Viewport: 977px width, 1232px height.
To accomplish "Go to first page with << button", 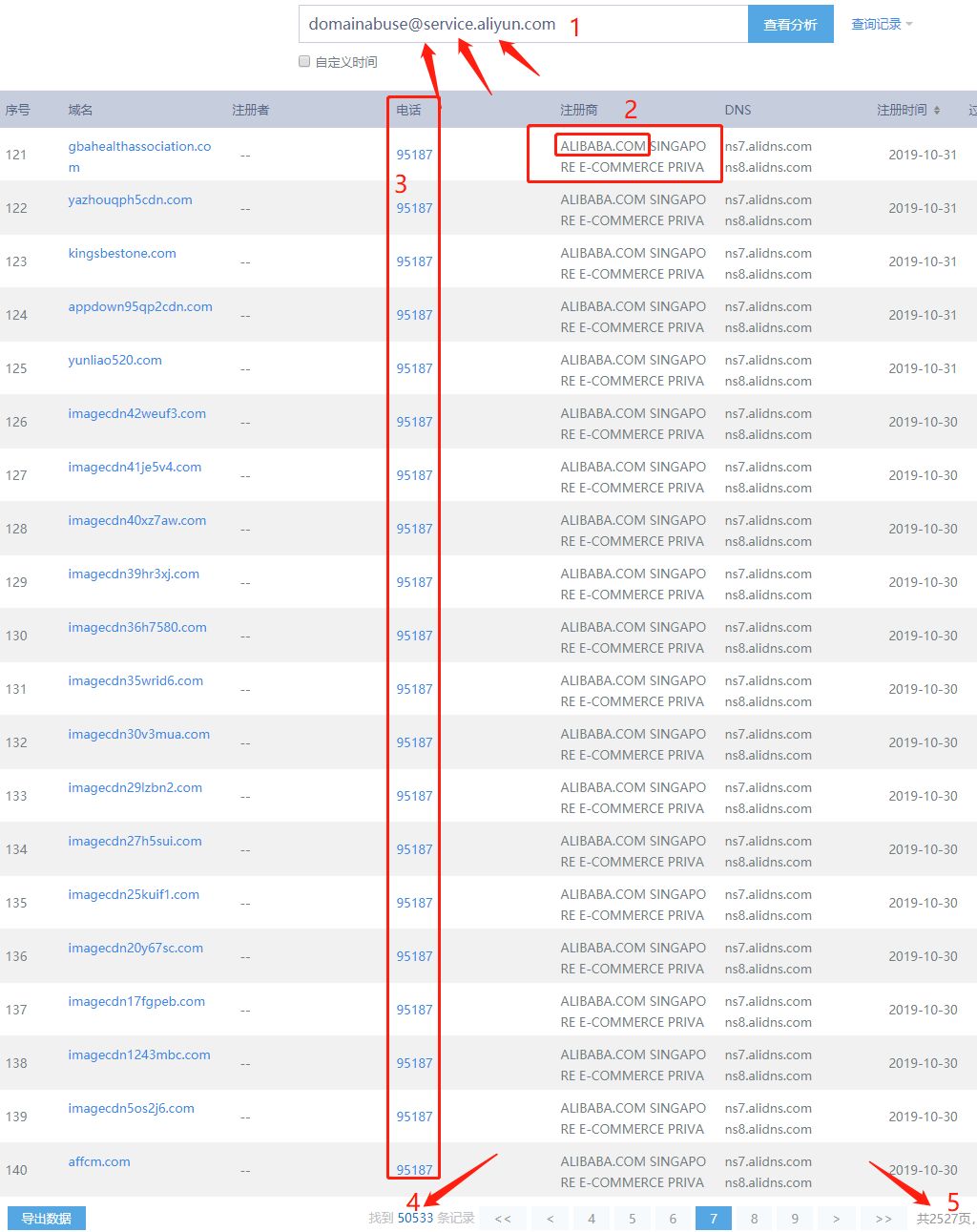I will [x=503, y=1219].
